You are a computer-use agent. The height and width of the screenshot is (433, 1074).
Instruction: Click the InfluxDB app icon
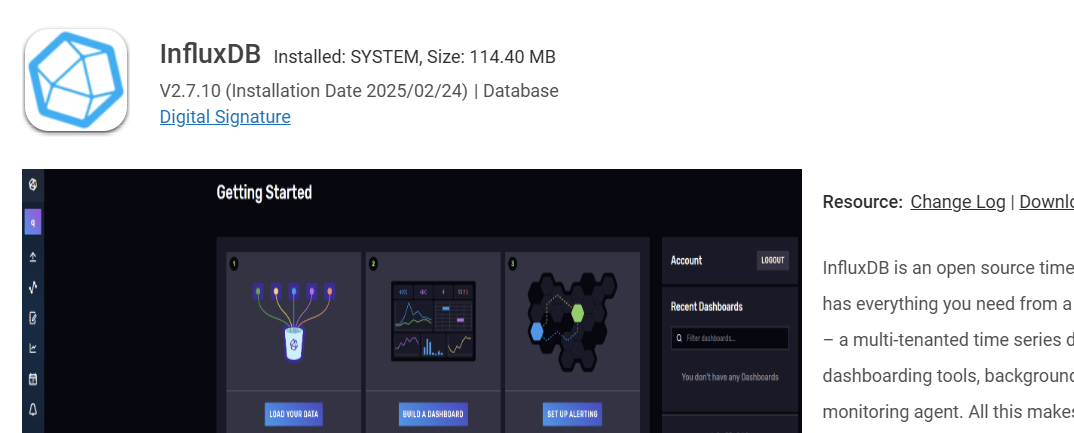76,79
